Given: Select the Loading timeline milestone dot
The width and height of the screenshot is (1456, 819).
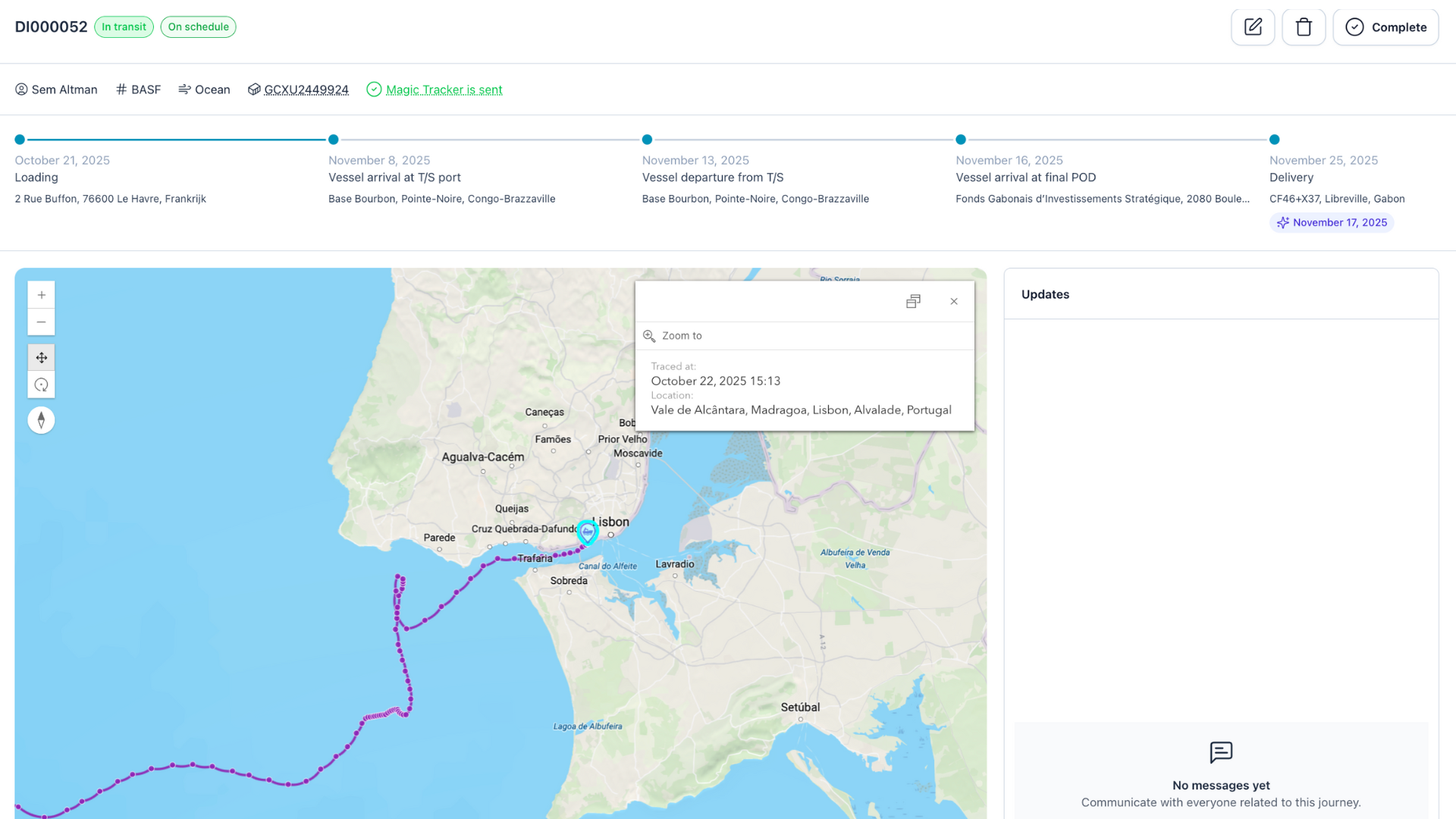Looking at the screenshot, I should [x=20, y=140].
